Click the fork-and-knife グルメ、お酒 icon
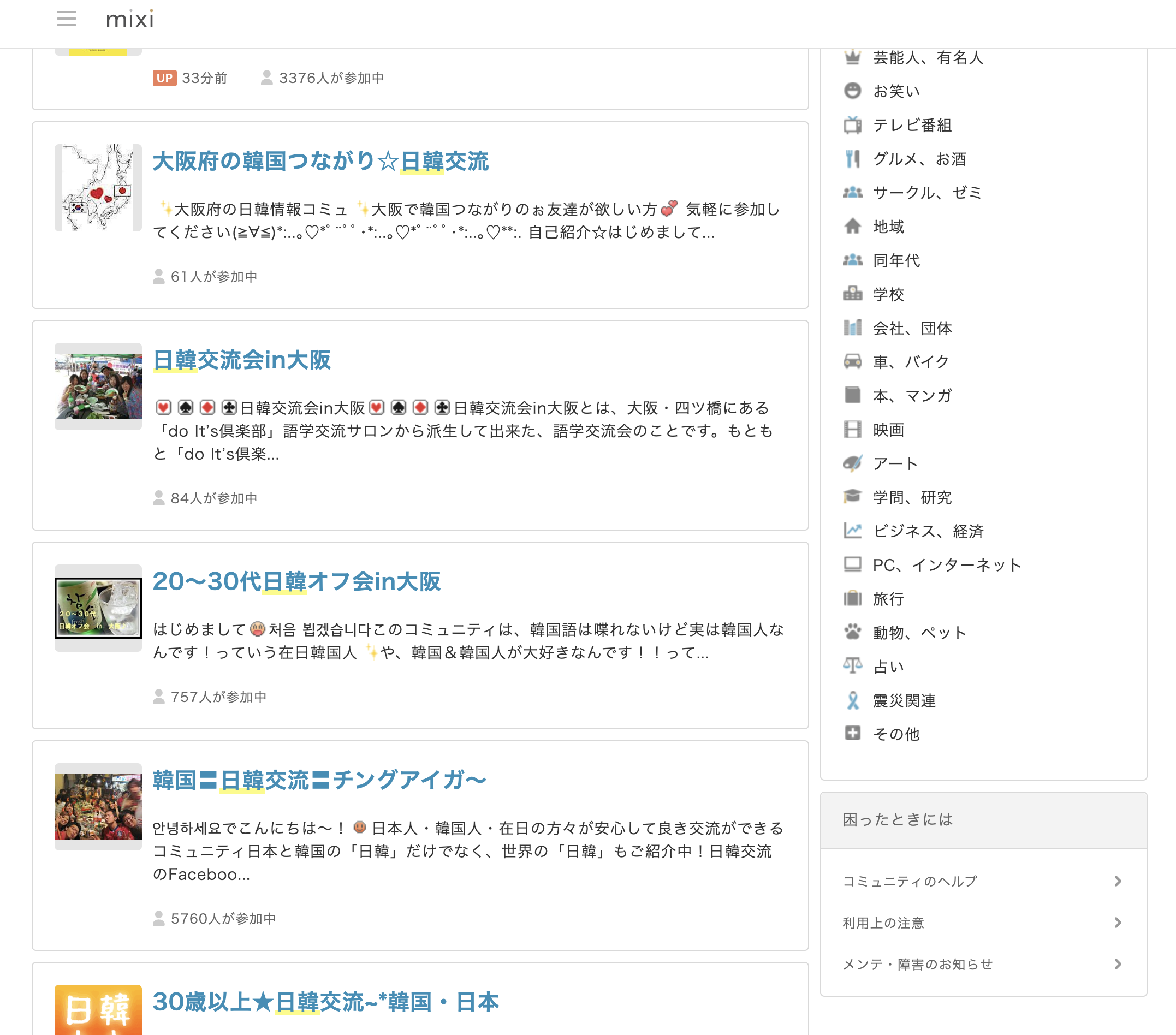The height and width of the screenshot is (1035, 1176). pyautogui.click(x=852, y=159)
